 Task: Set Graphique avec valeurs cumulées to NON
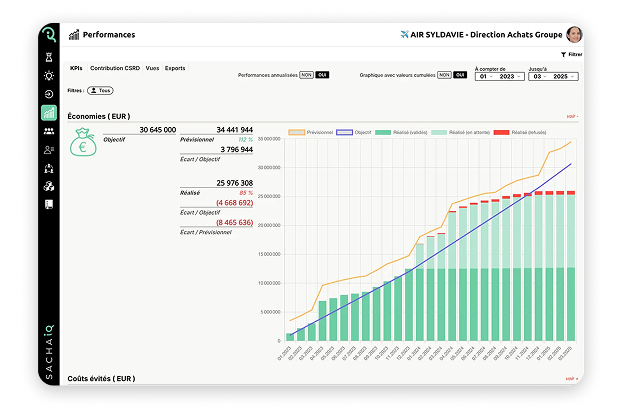(x=444, y=75)
